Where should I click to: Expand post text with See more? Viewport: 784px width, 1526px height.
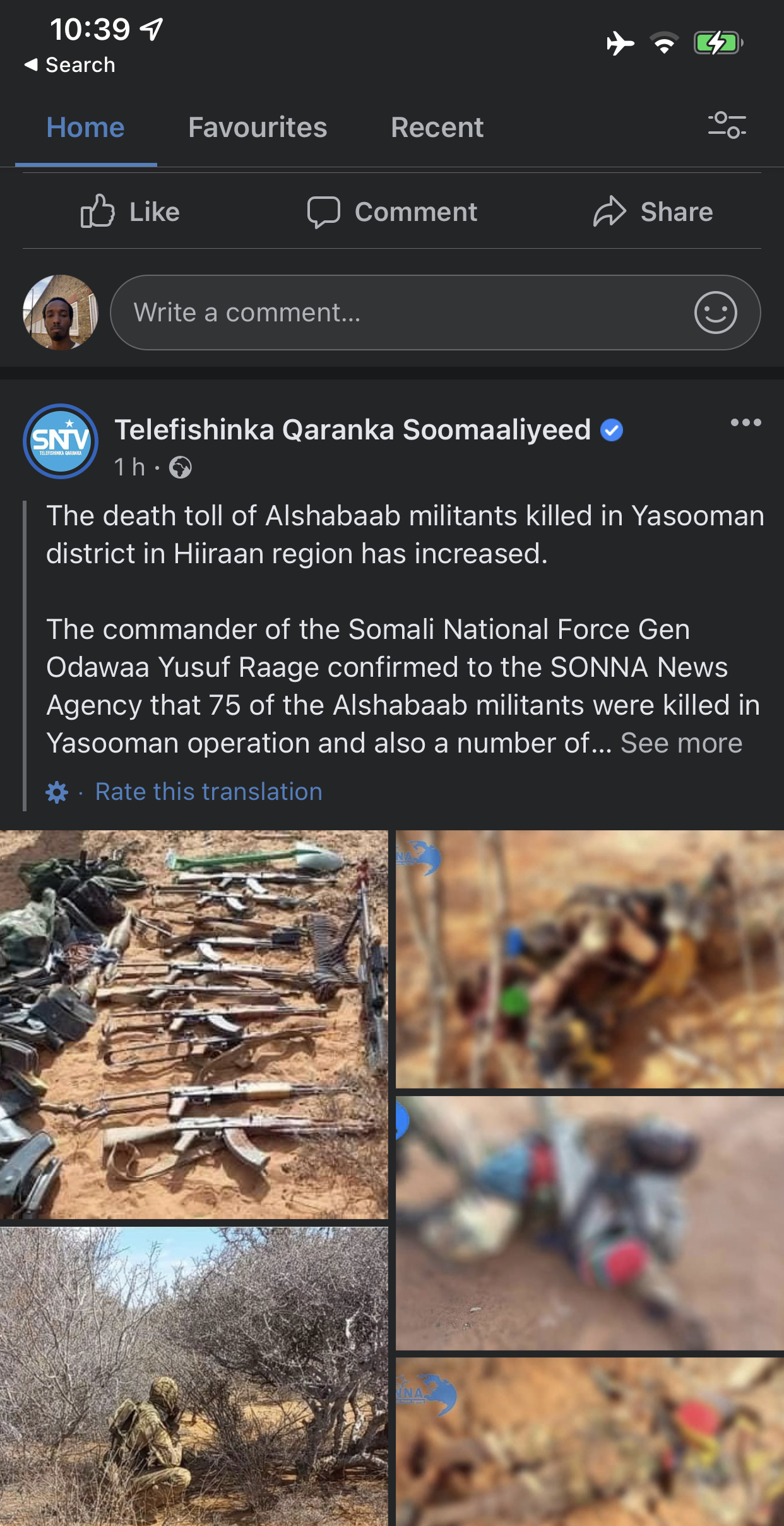click(681, 743)
